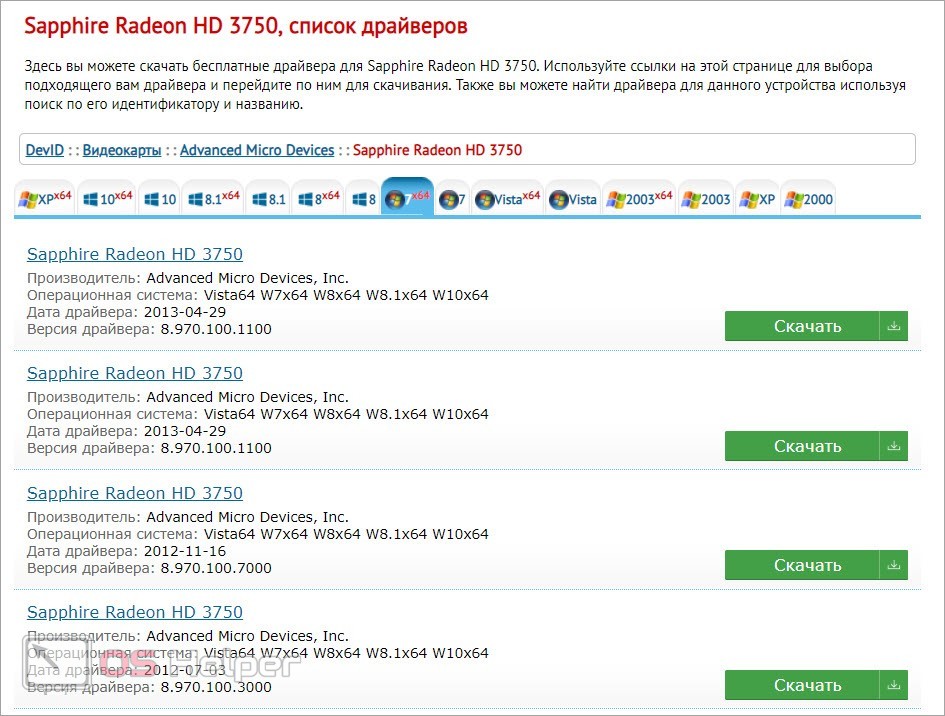The width and height of the screenshot is (945, 716).
Task: Click version text 8.970.100.7000
Action: (216, 568)
